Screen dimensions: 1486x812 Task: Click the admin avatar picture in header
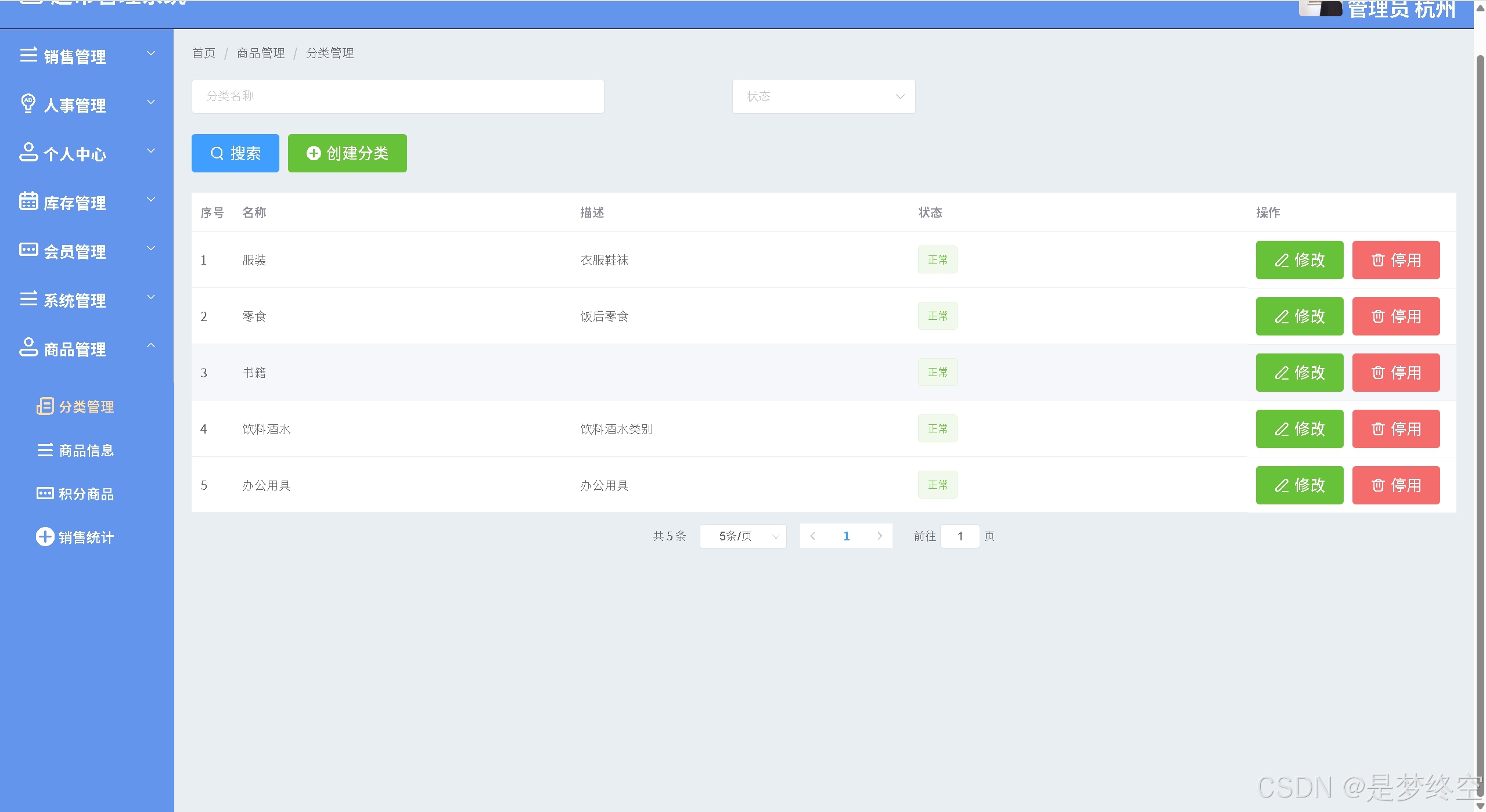click(x=1320, y=8)
